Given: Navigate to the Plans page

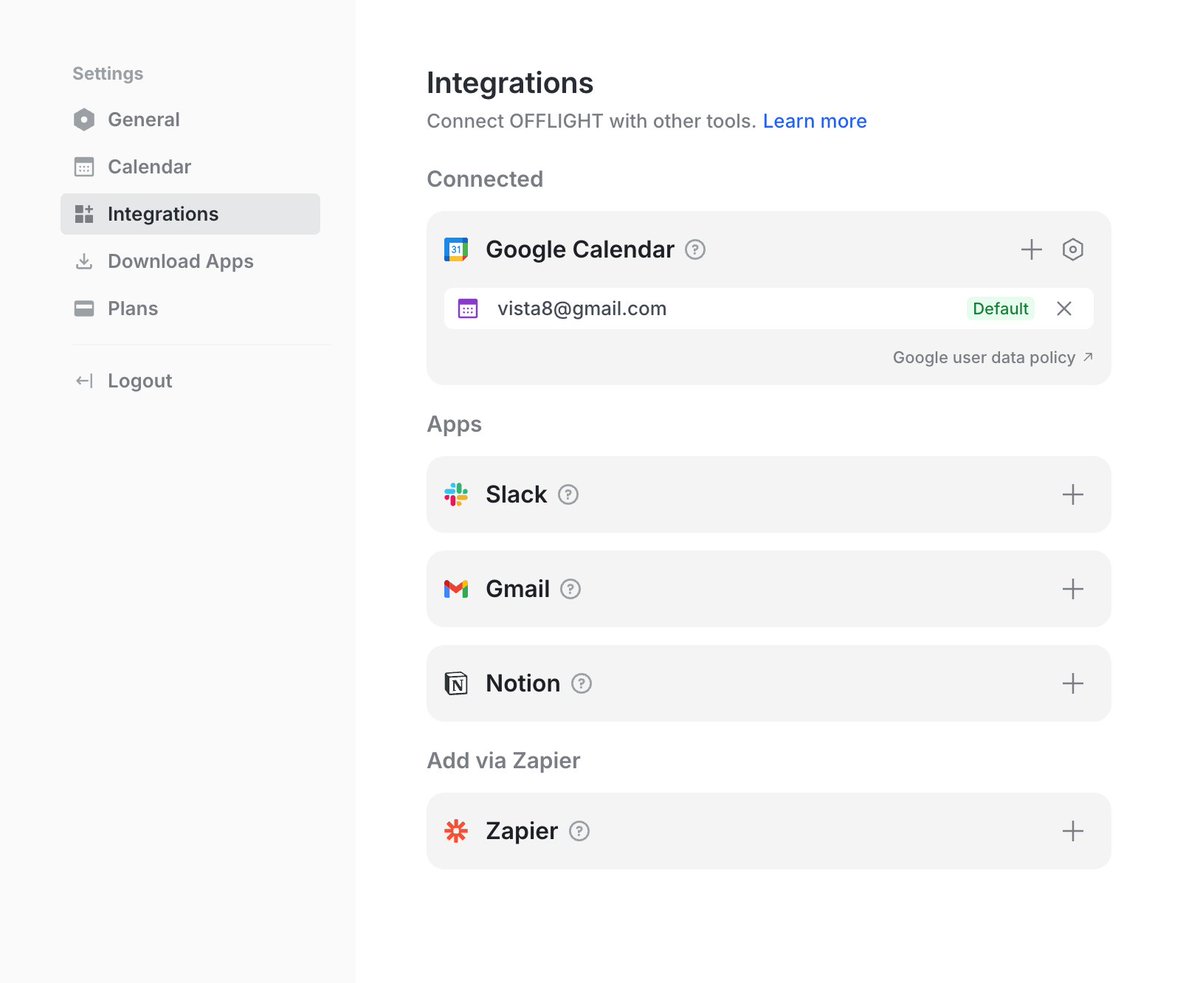Looking at the screenshot, I should point(132,308).
